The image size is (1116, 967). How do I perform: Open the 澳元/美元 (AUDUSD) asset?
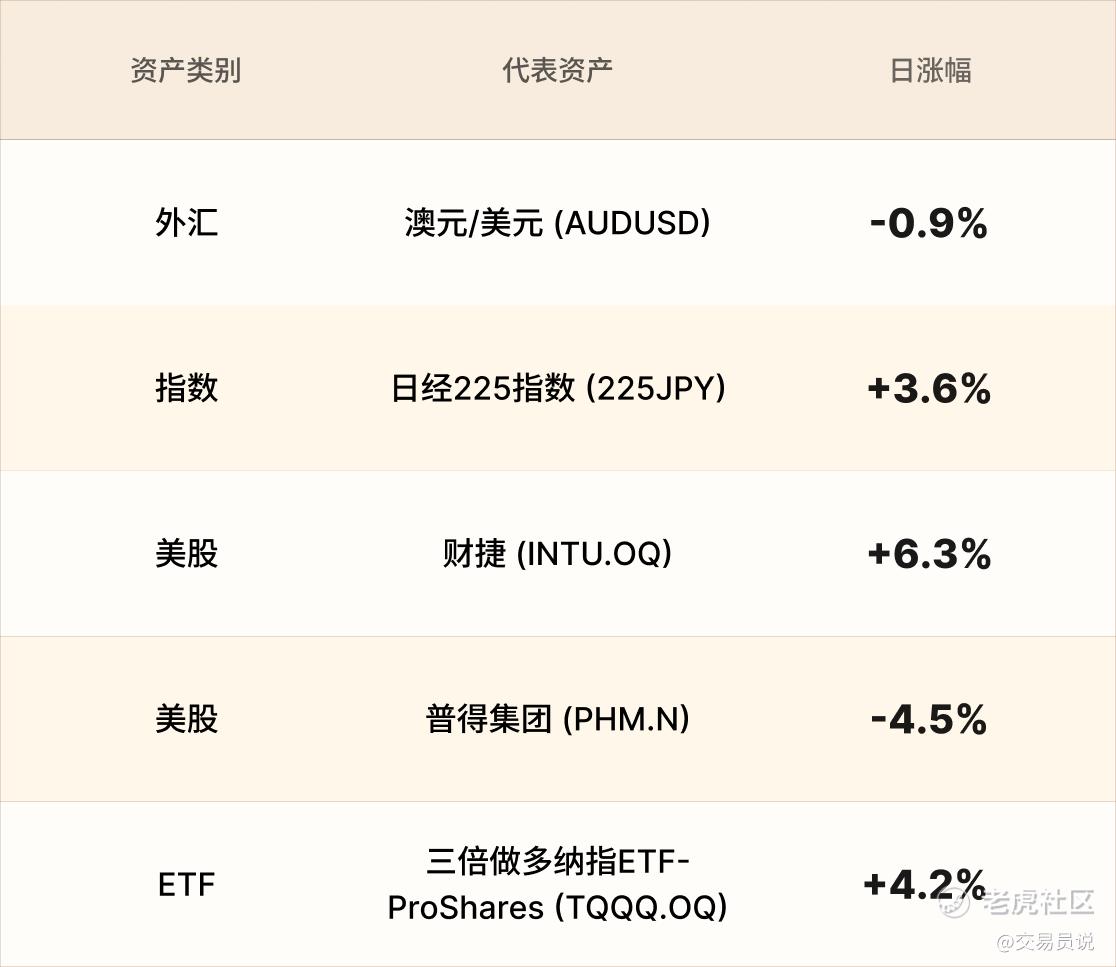click(x=557, y=223)
